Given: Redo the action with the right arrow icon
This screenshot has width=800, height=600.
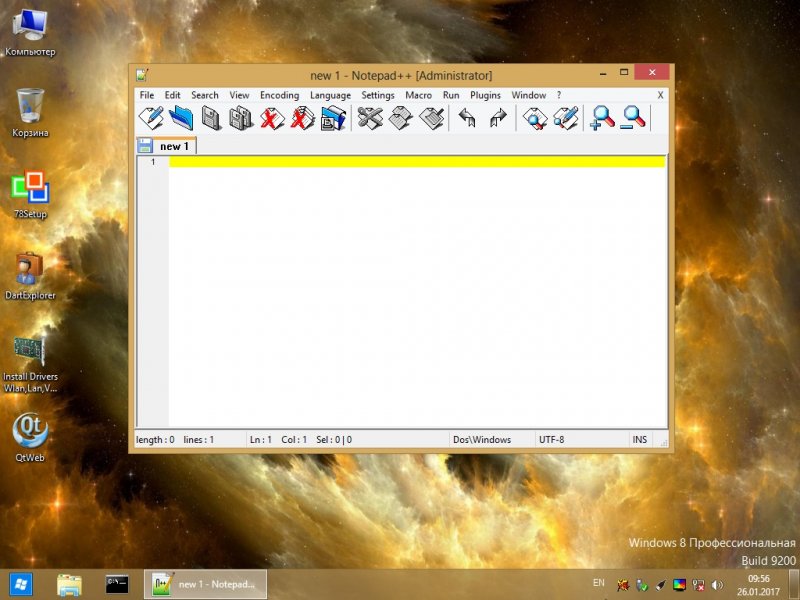Looking at the screenshot, I should point(498,118).
